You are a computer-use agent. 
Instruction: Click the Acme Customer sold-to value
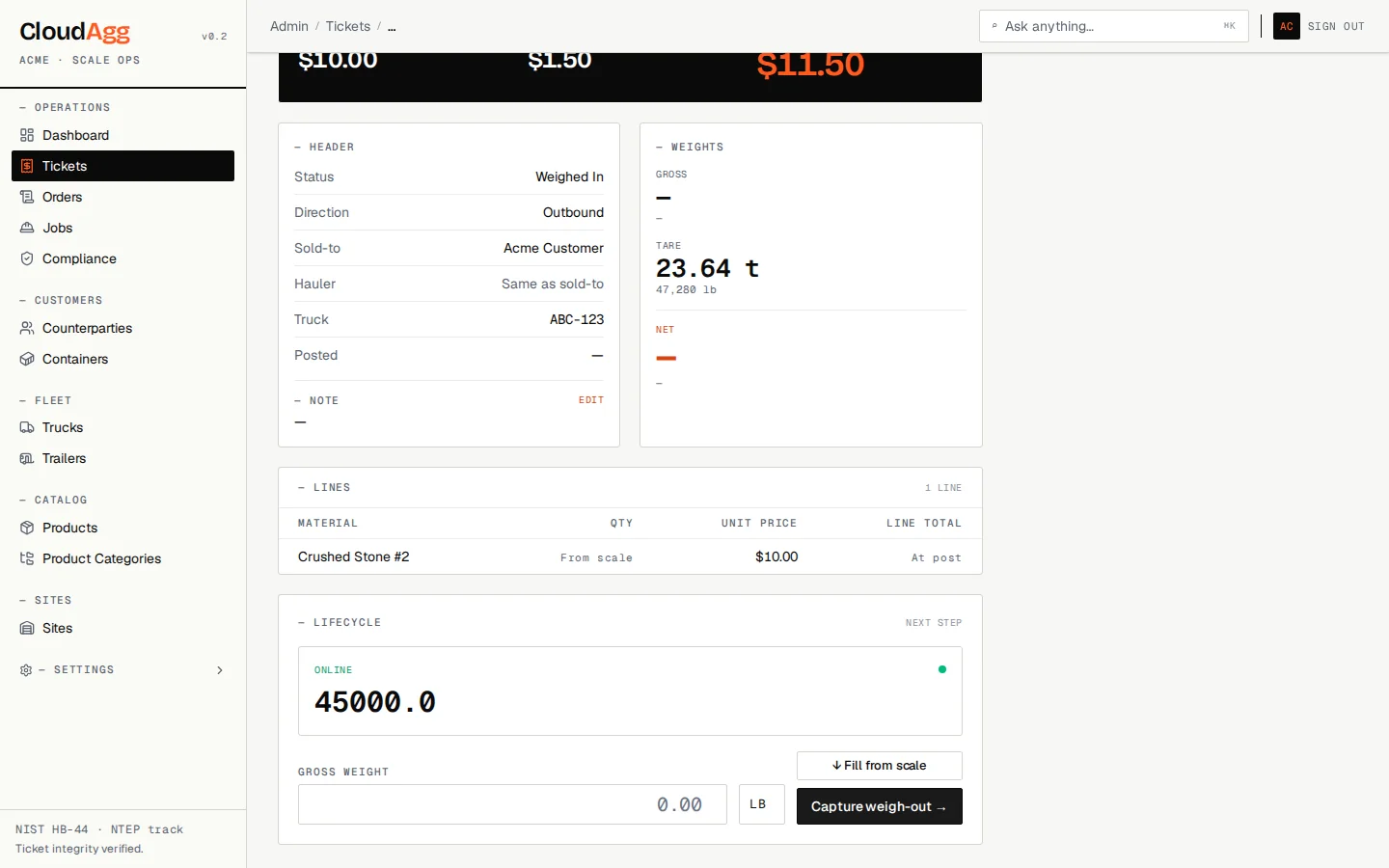tap(554, 248)
